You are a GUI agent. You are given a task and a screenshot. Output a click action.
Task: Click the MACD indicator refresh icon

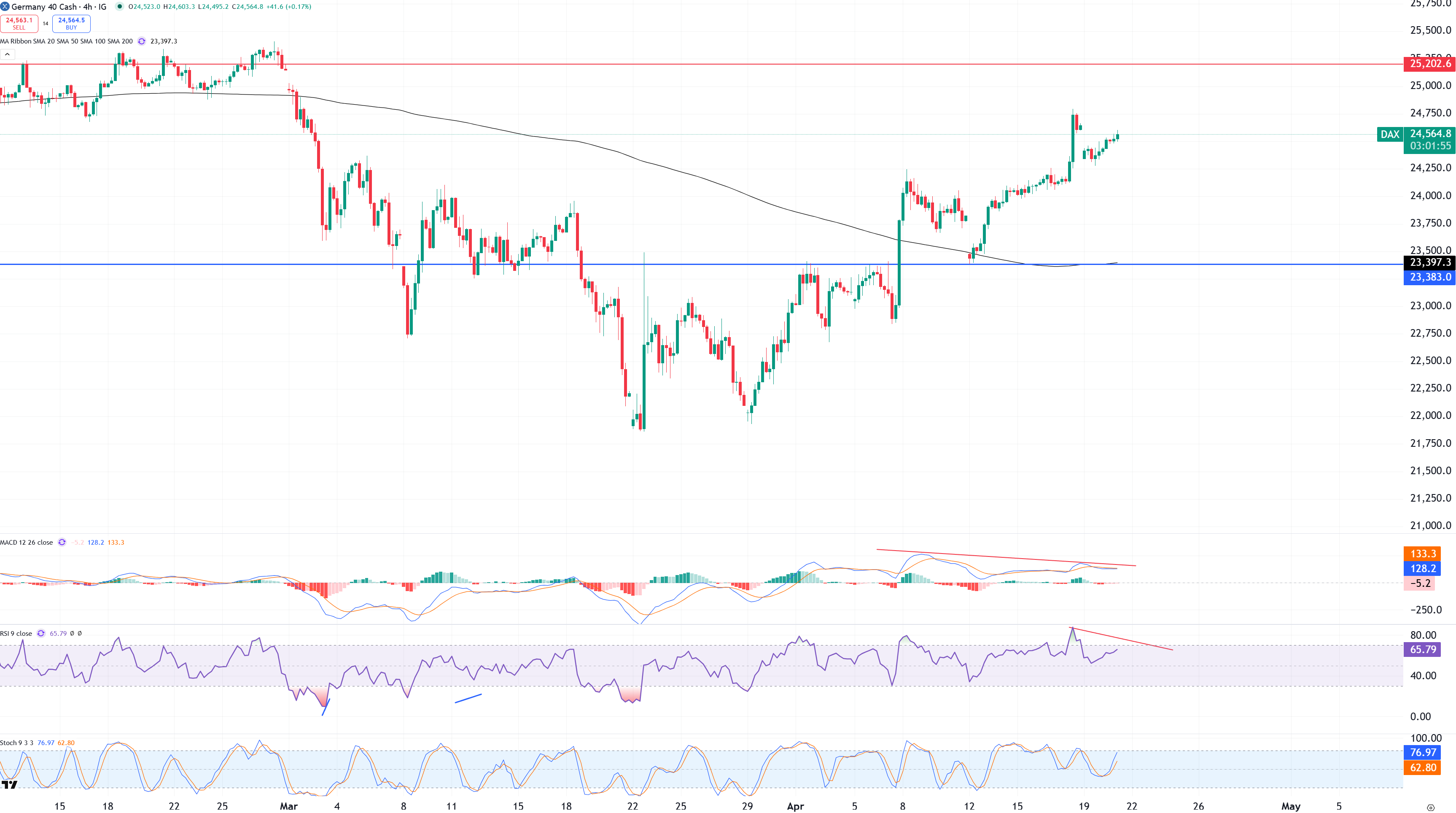pos(62,542)
